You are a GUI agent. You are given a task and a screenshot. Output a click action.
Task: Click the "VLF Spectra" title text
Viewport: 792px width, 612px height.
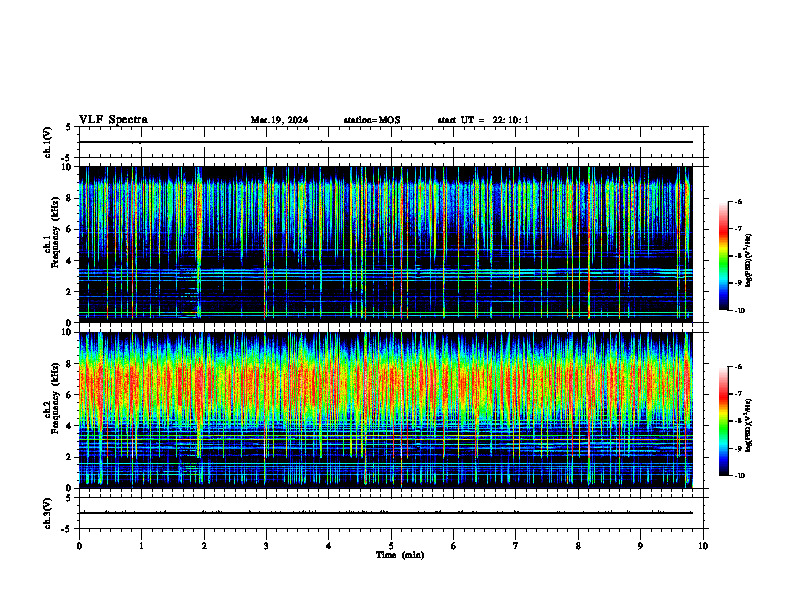(x=113, y=120)
